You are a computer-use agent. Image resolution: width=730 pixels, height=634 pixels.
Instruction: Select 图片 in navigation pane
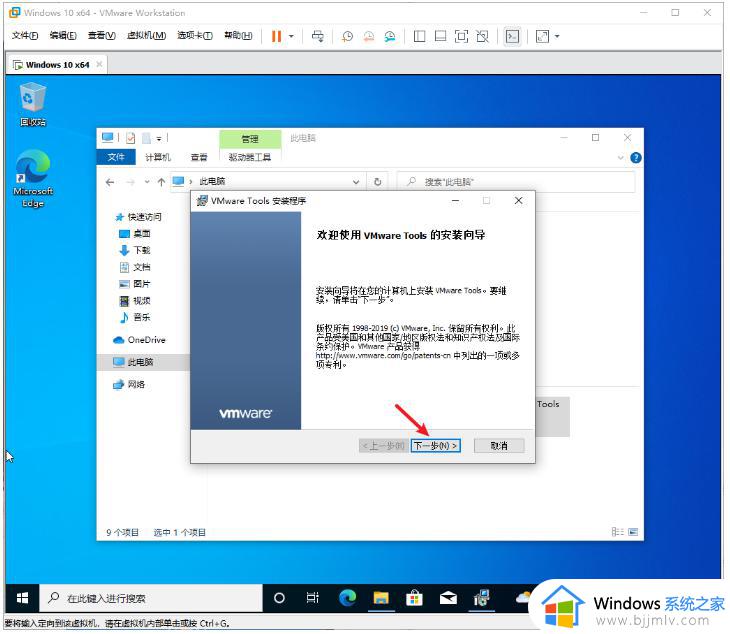135,283
